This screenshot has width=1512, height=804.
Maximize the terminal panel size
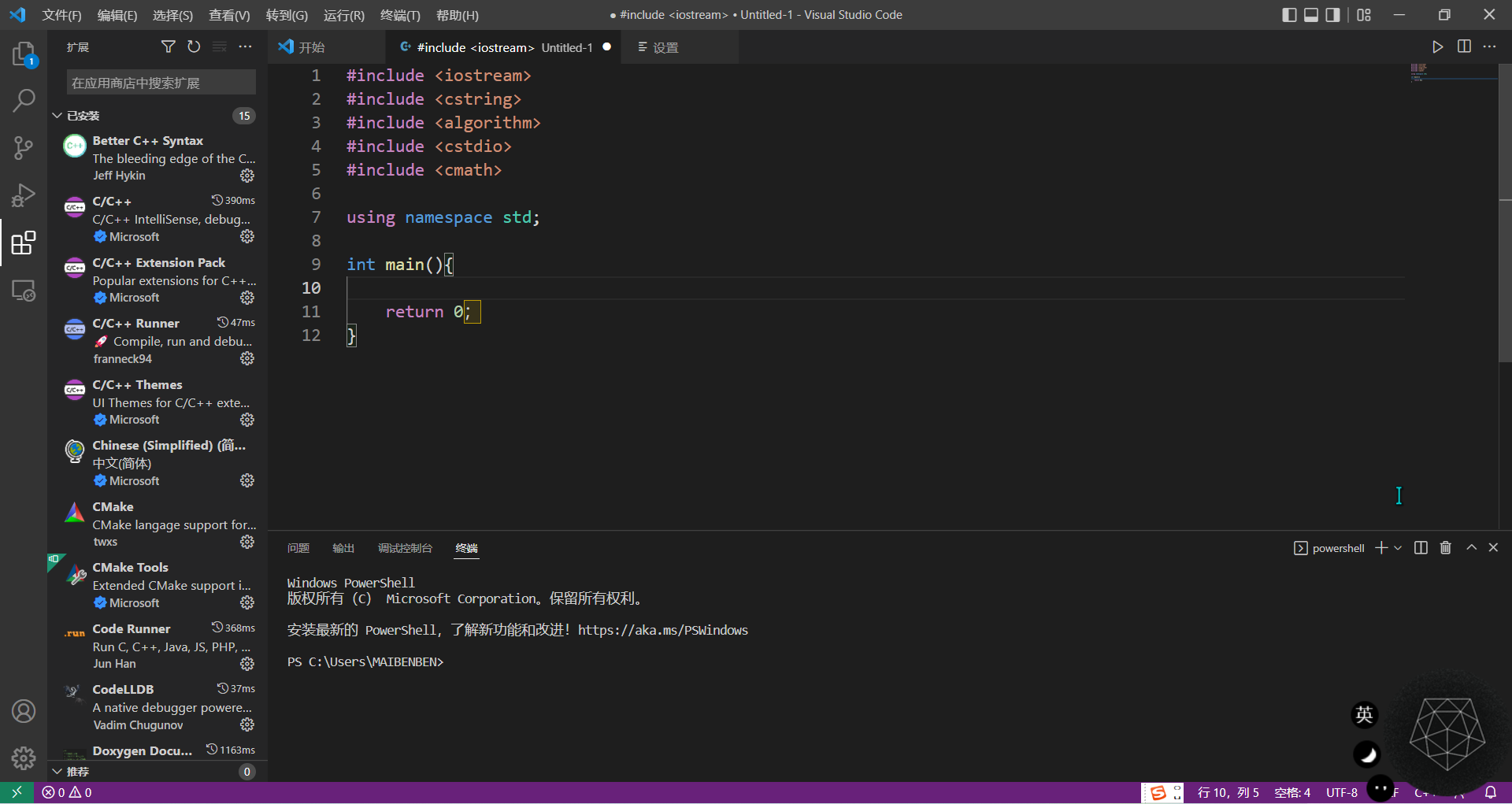pyautogui.click(x=1471, y=548)
